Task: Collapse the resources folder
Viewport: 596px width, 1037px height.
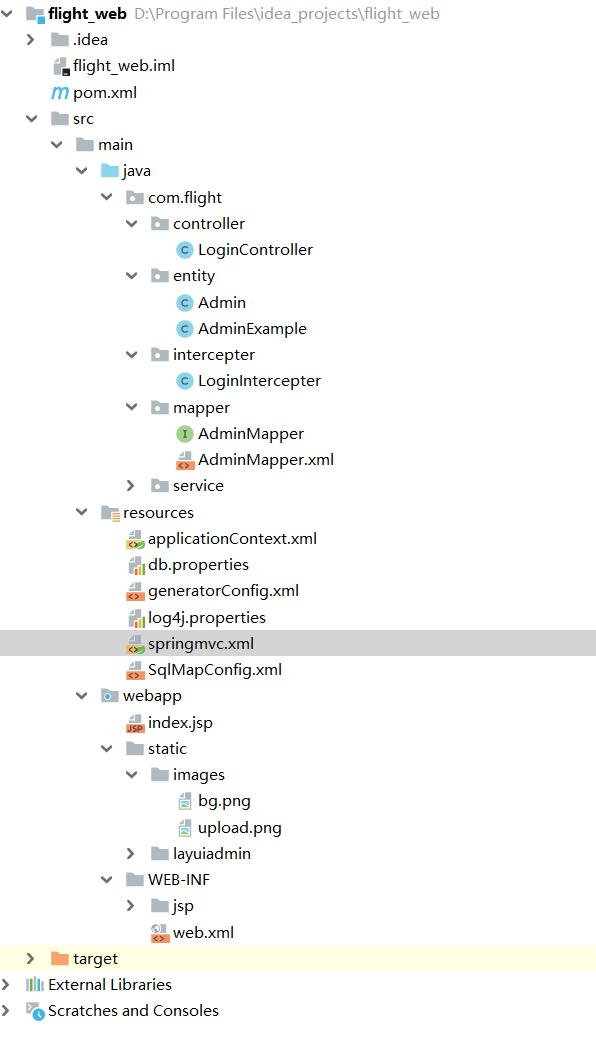Action: 82,511
